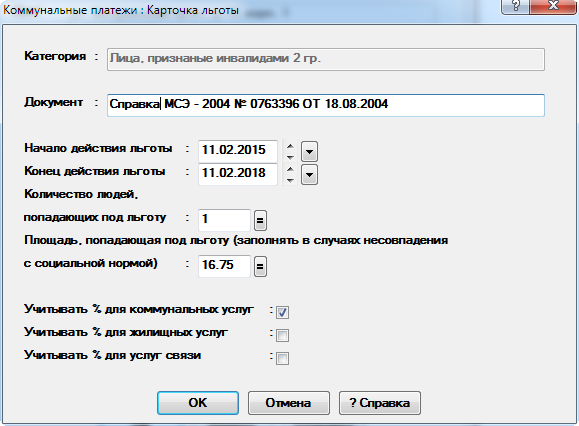Screen dimensions: 579x426
Task: Open help with the ? Справка button
Action: [380, 403]
